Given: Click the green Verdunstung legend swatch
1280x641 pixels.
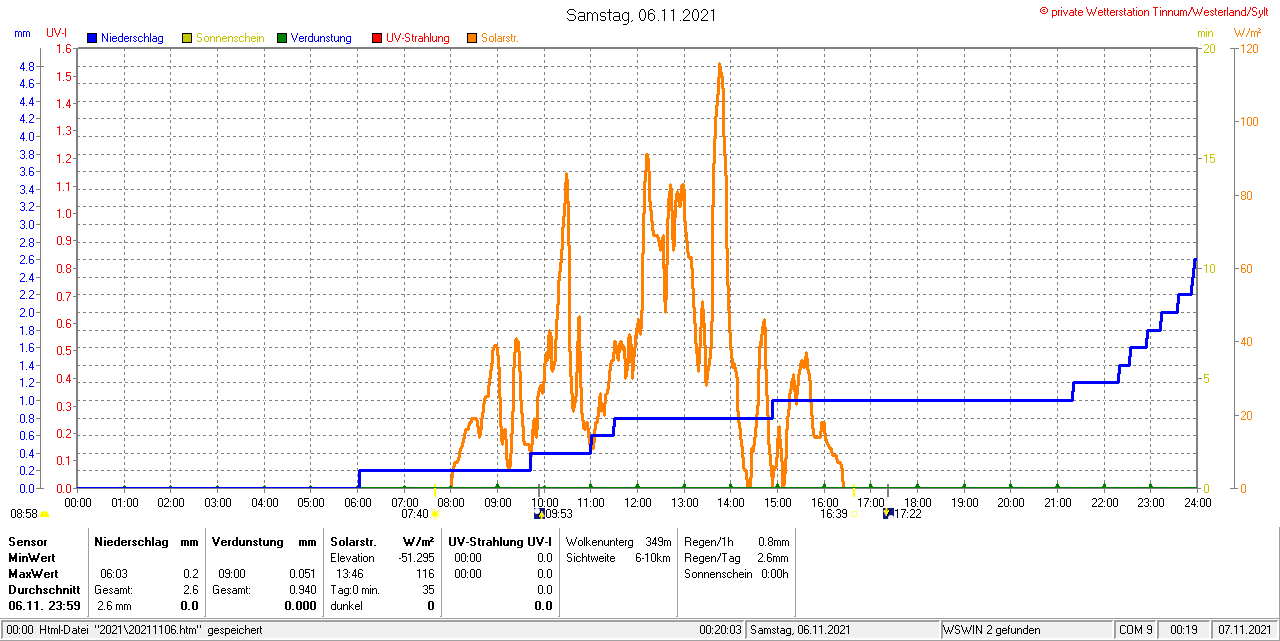Looking at the screenshot, I should click(282, 38).
